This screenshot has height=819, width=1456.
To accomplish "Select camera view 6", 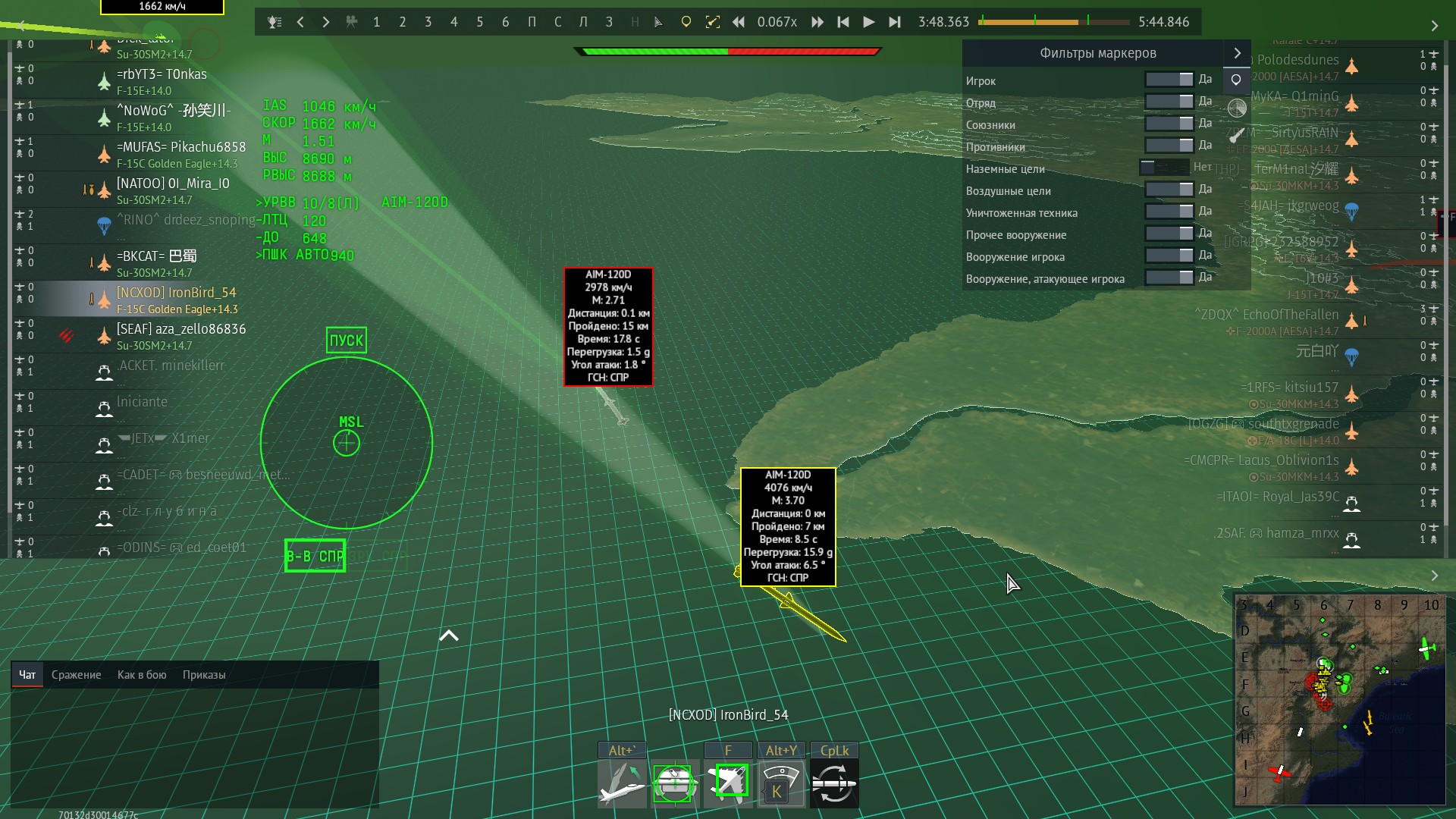I will tap(506, 22).
